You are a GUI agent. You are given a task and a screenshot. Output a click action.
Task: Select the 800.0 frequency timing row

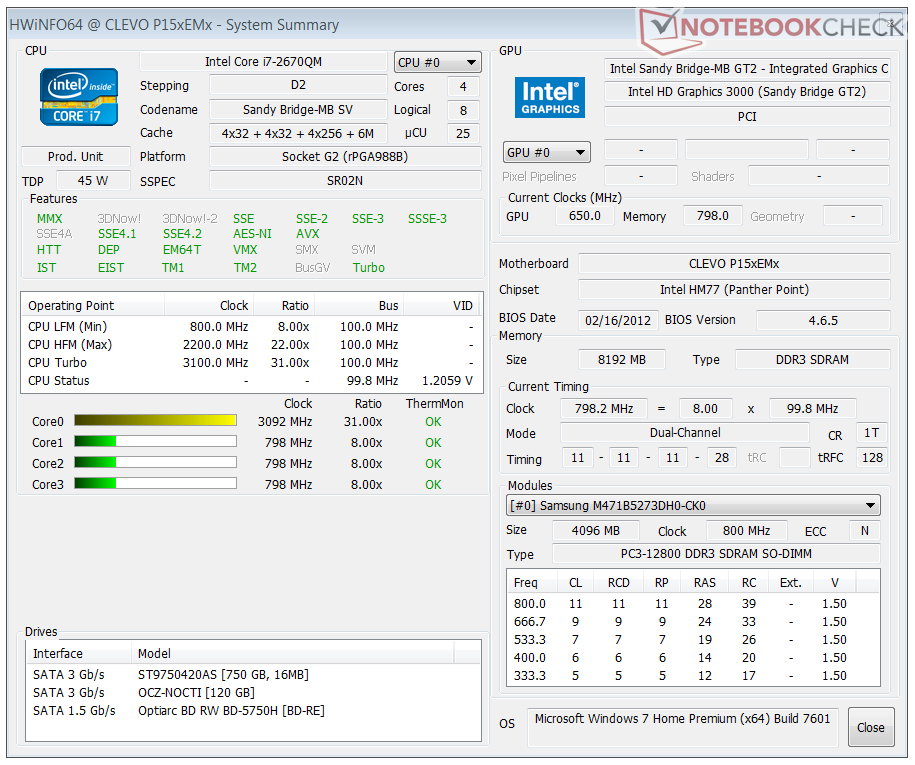[693, 603]
